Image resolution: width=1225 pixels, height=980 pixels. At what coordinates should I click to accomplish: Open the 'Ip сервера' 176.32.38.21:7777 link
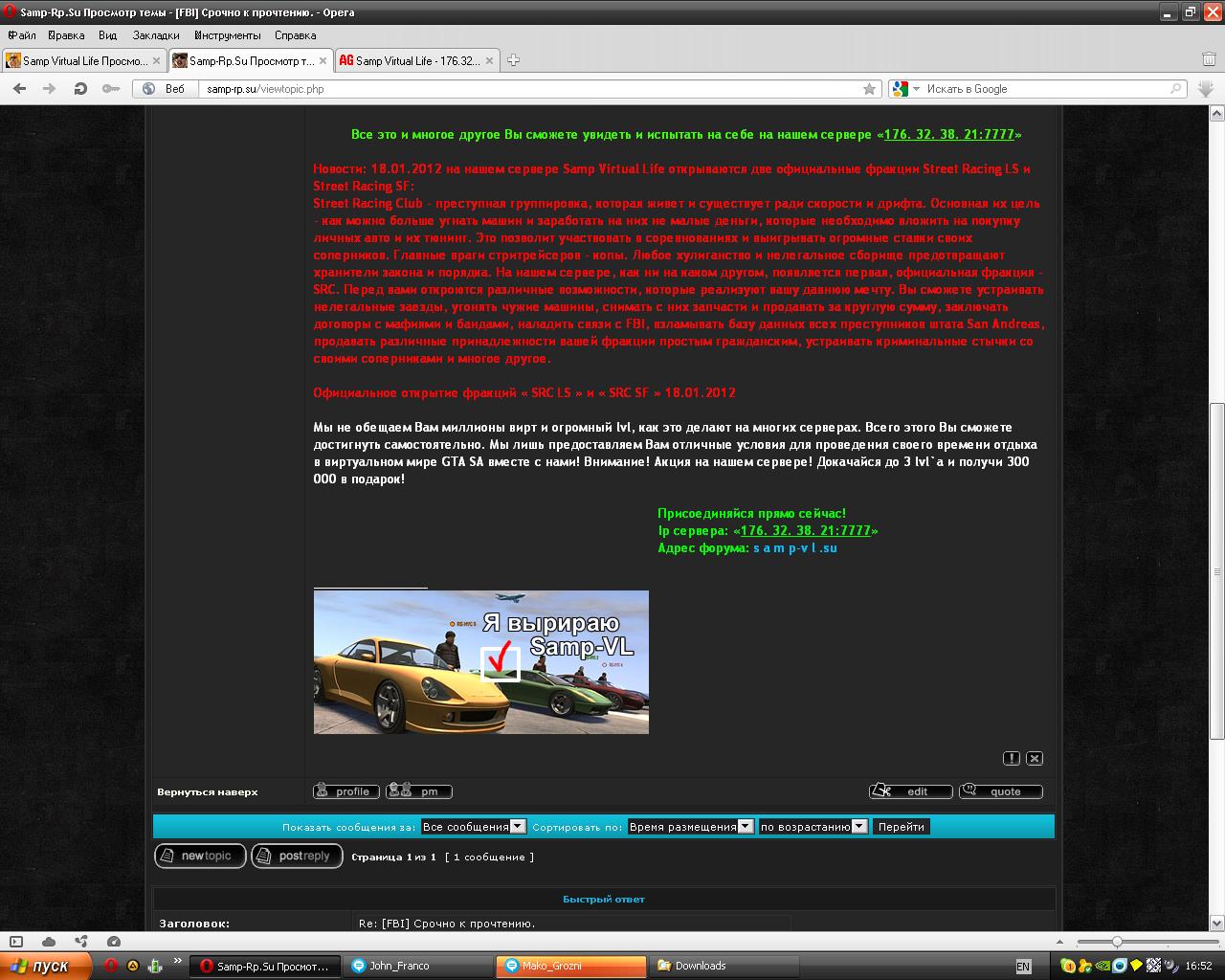pyautogui.click(x=806, y=530)
